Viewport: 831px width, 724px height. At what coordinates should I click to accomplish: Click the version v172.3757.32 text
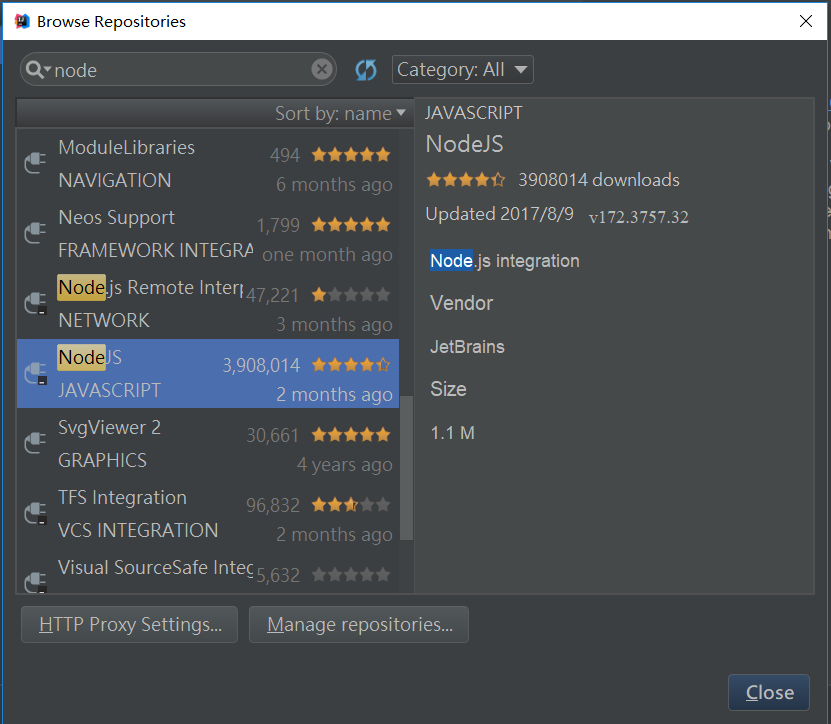pos(639,217)
